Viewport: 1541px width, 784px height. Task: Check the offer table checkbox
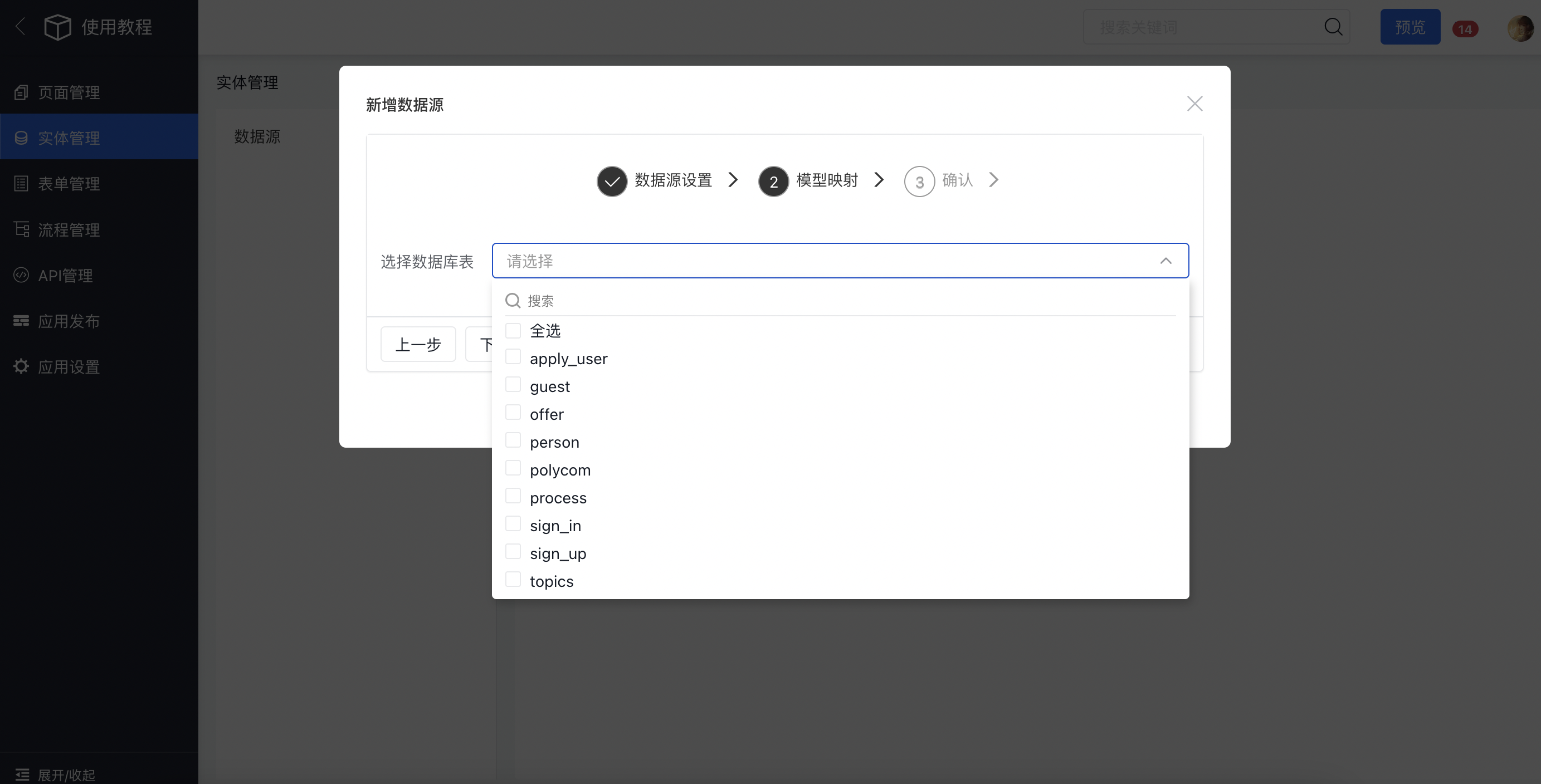[513, 413]
